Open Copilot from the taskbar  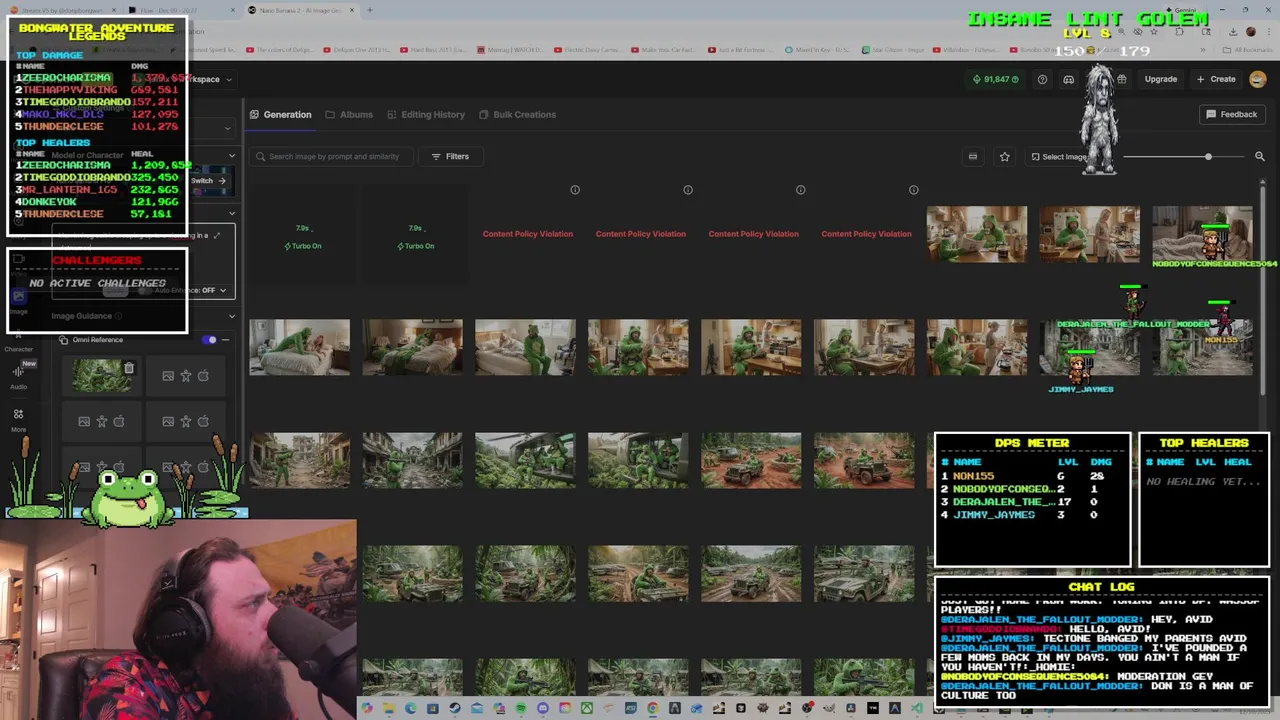pos(367,709)
